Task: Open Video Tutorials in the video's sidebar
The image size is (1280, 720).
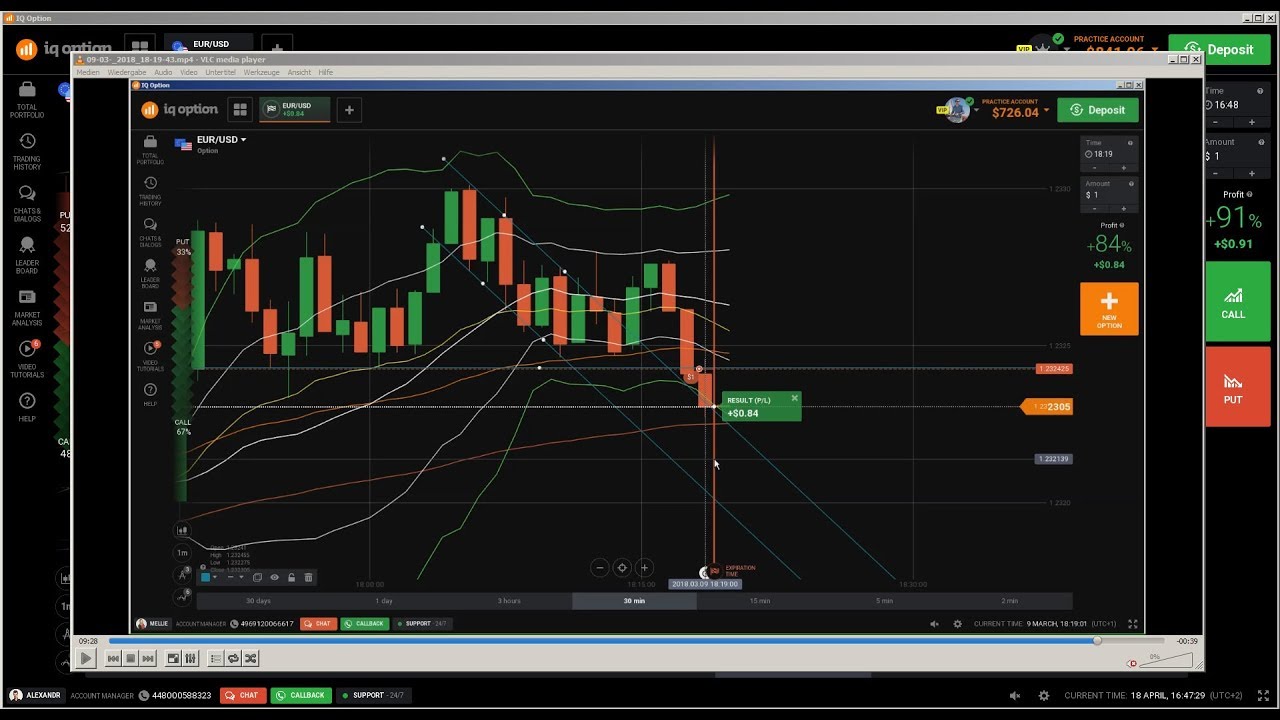Action: click(x=150, y=355)
